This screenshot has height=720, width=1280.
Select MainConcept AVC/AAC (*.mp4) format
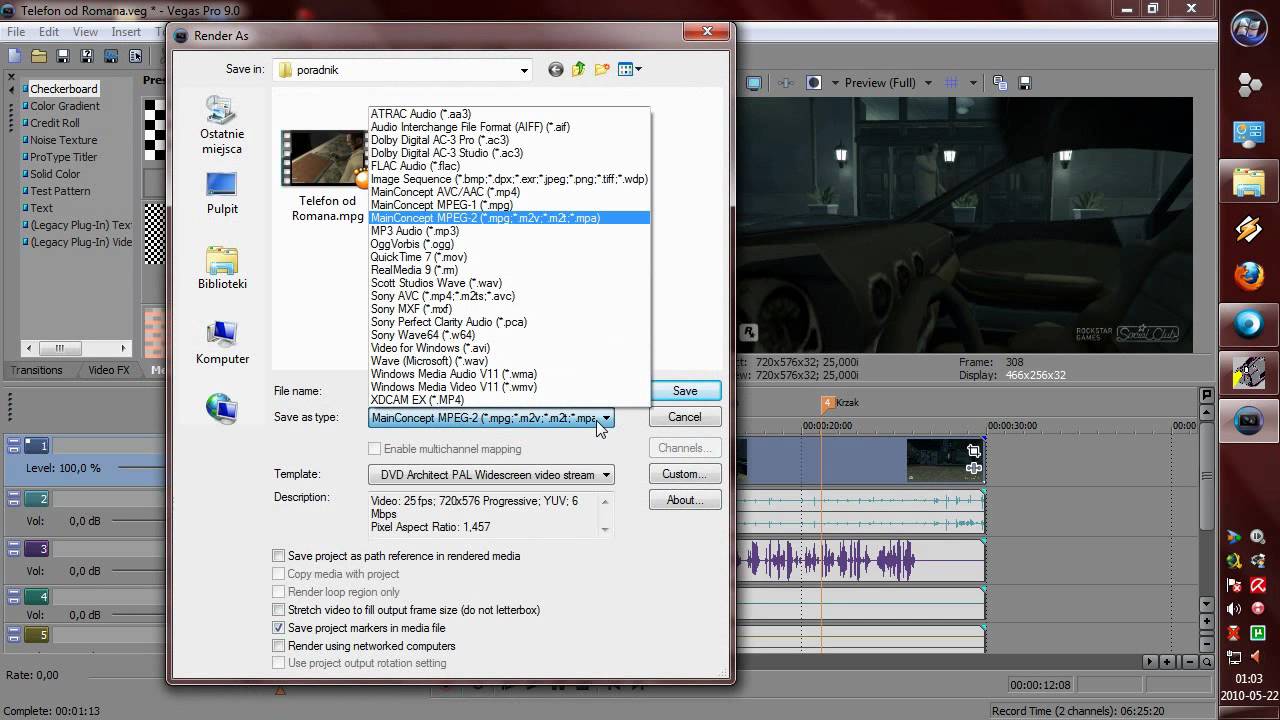(x=445, y=192)
